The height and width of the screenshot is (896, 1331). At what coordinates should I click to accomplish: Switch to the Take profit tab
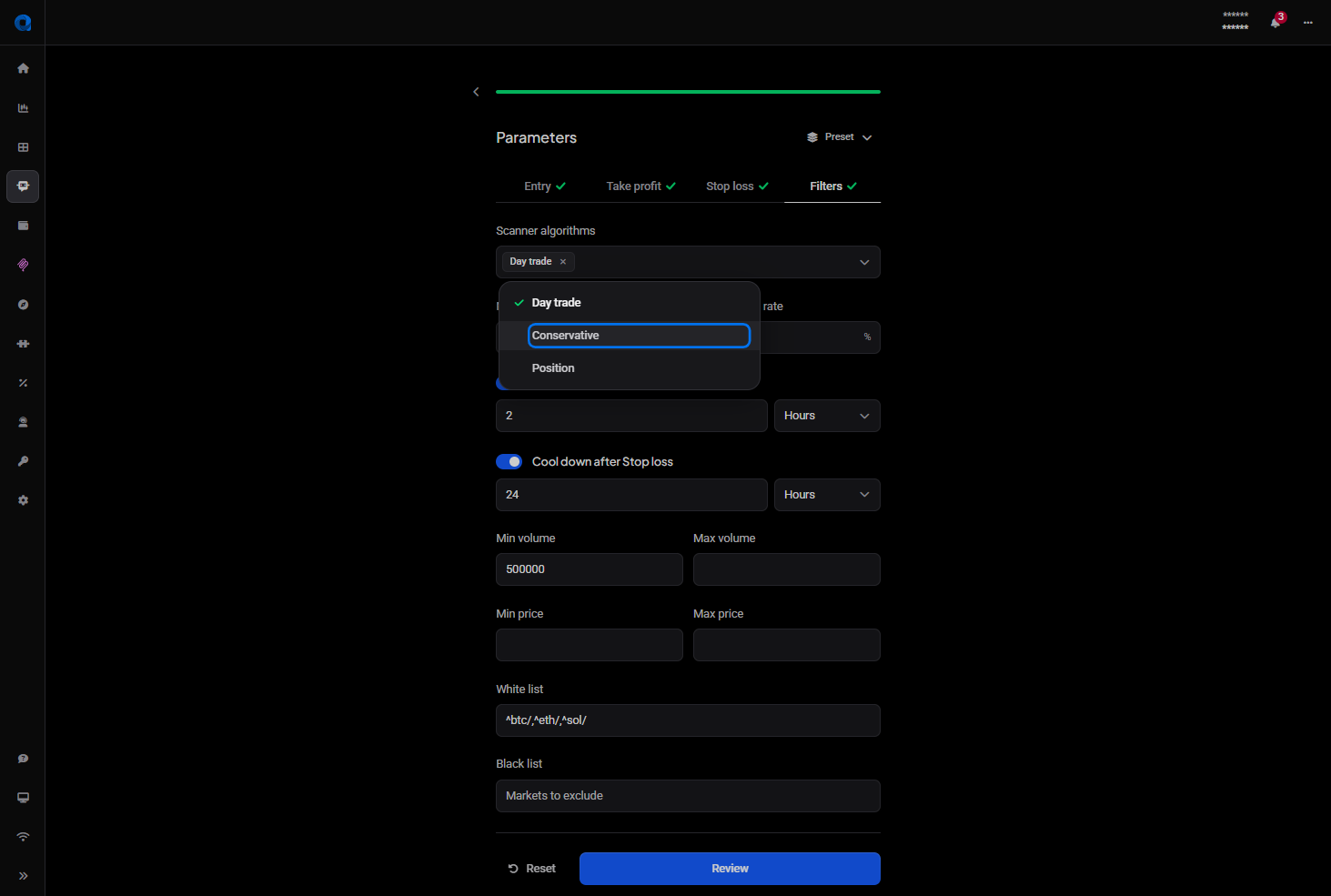(640, 186)
